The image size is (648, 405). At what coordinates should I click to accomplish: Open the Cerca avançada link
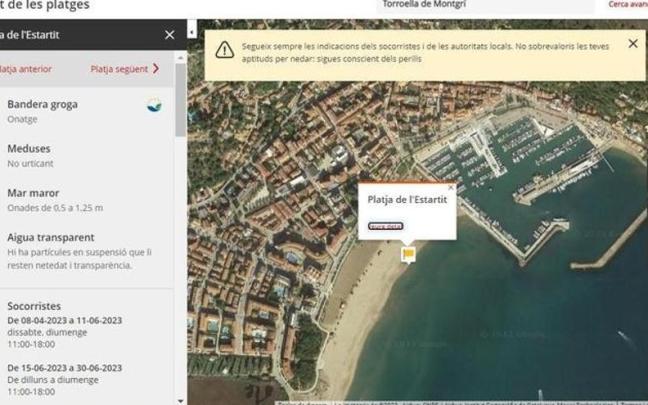628,5
